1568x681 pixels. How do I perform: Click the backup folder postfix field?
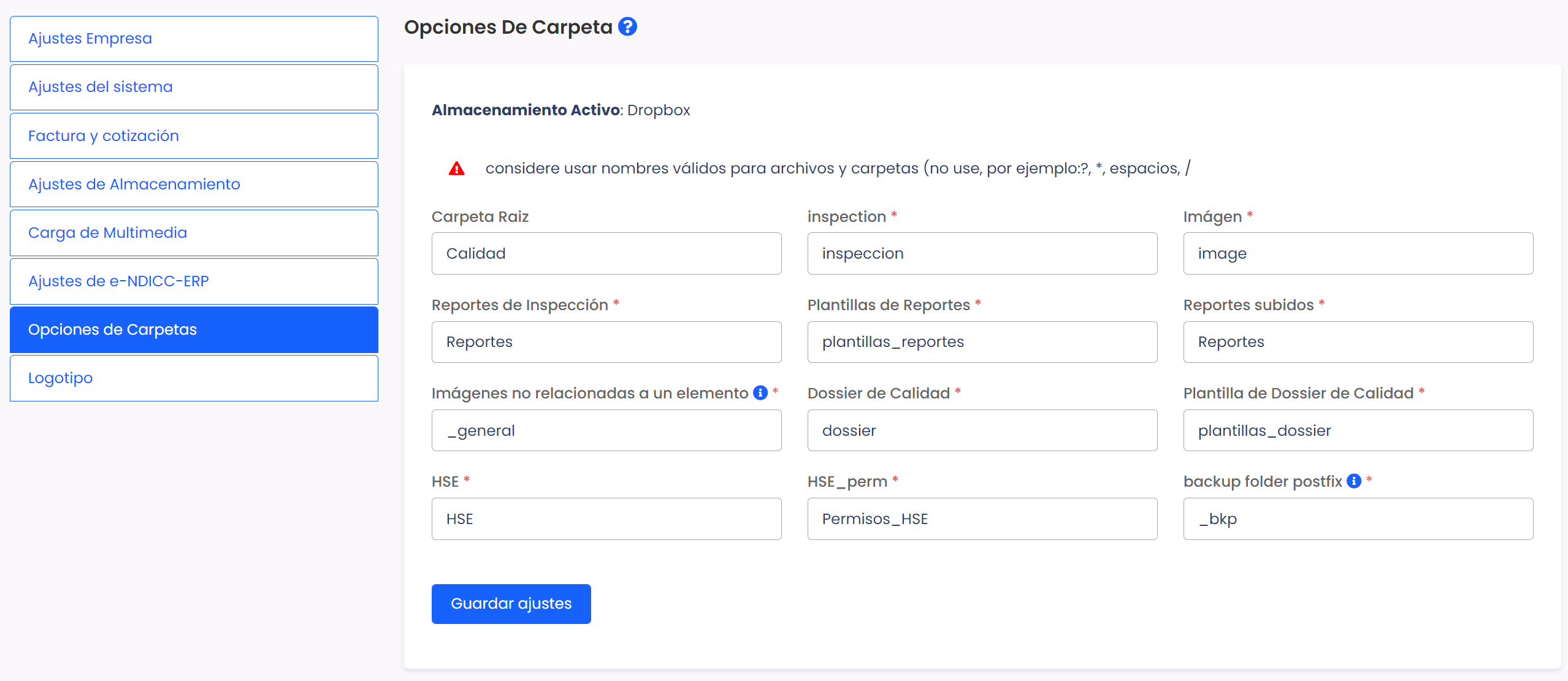1358,519
